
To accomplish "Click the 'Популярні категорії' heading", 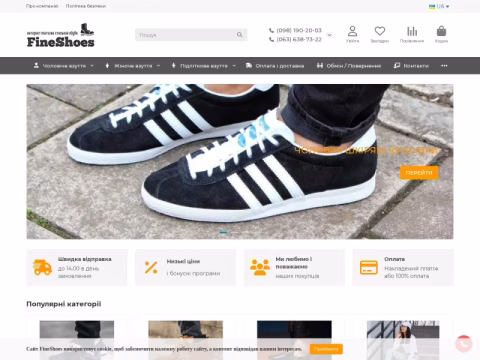I will click(64, 304).
